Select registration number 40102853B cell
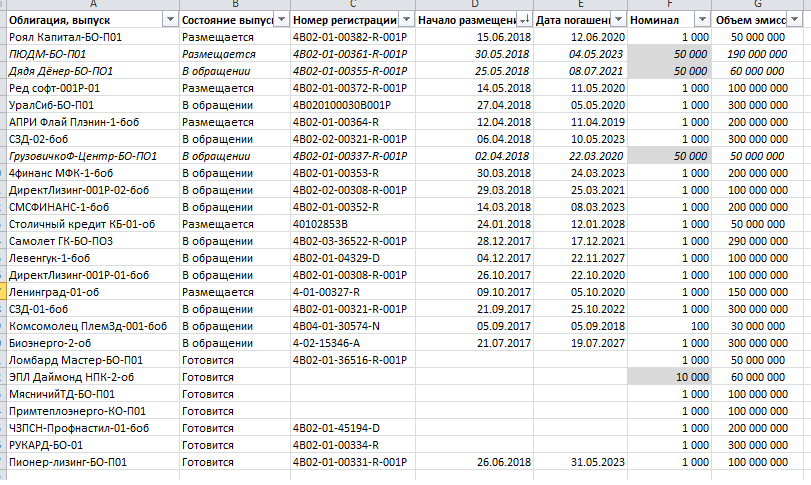The image size is (811, 485). tap(353, 224)
